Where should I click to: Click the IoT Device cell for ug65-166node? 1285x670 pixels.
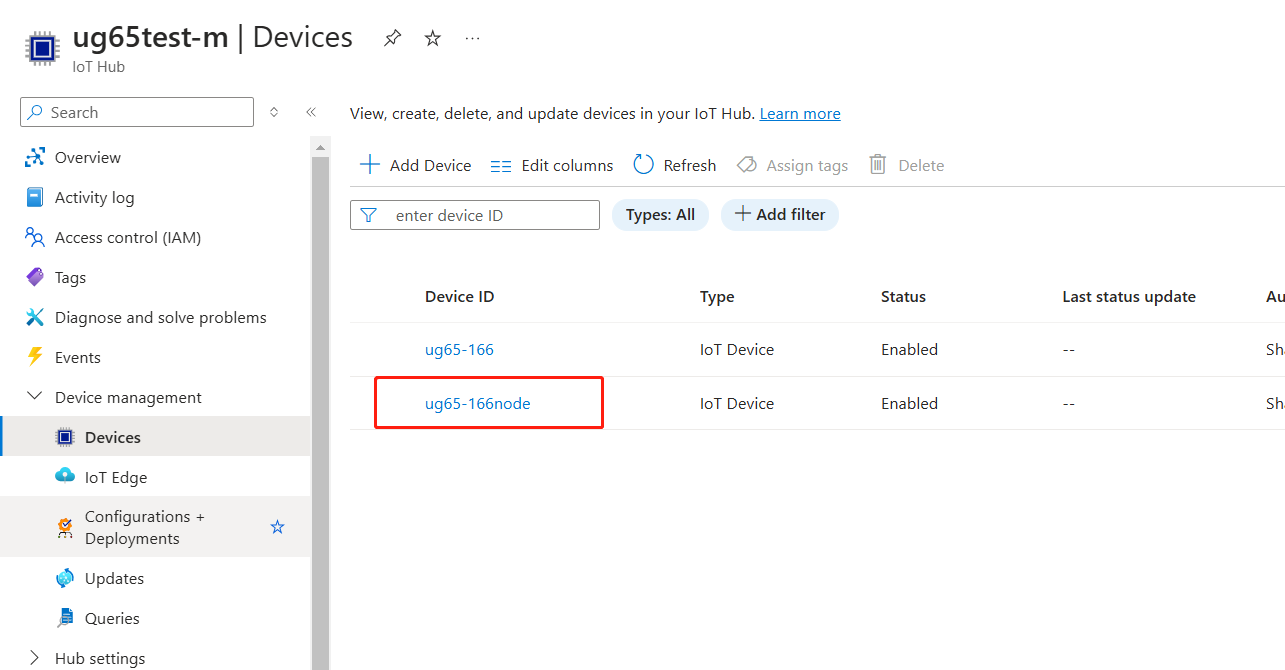pos(737,404)
